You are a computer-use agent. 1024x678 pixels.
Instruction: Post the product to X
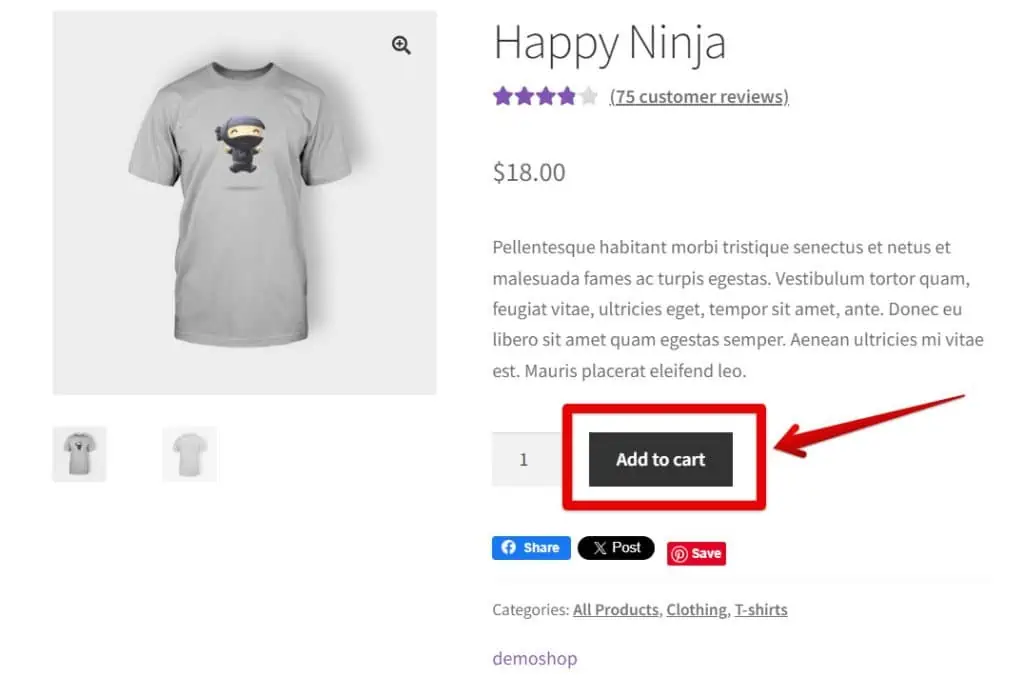coord(616,547)
